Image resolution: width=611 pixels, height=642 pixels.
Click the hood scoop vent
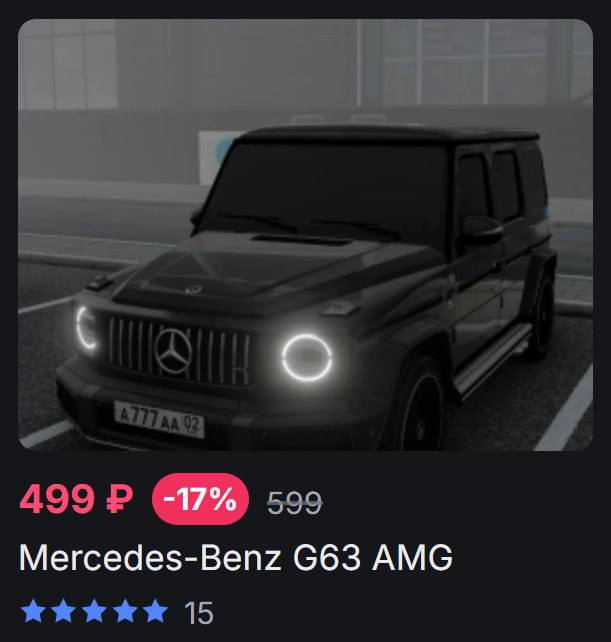(303, 240)
